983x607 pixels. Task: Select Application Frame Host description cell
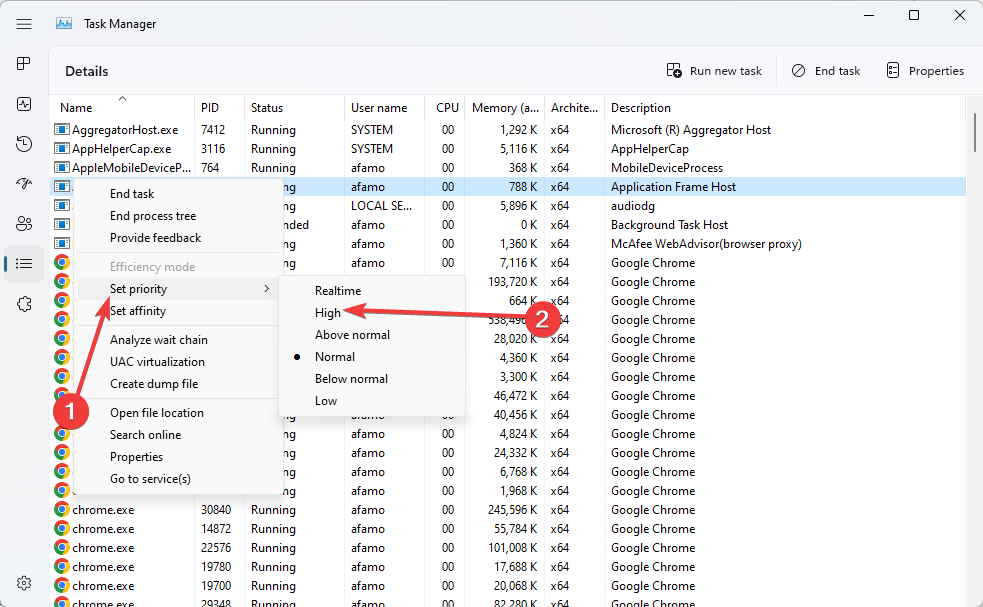(673, 187)
